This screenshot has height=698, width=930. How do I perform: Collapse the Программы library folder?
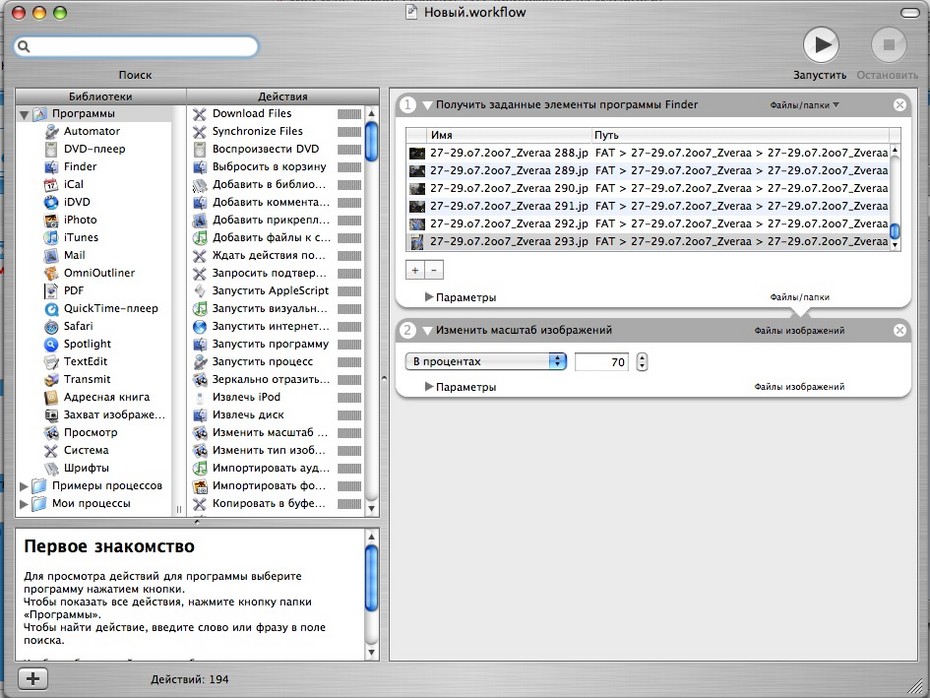24,114
